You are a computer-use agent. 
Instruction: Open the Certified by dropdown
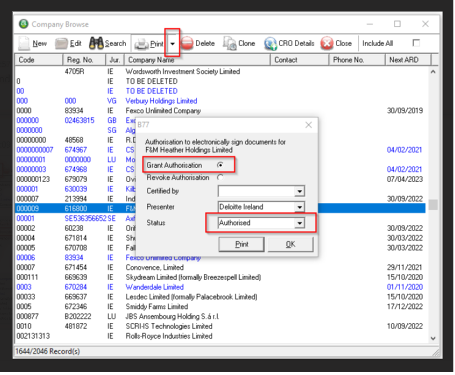click(300, 191)
